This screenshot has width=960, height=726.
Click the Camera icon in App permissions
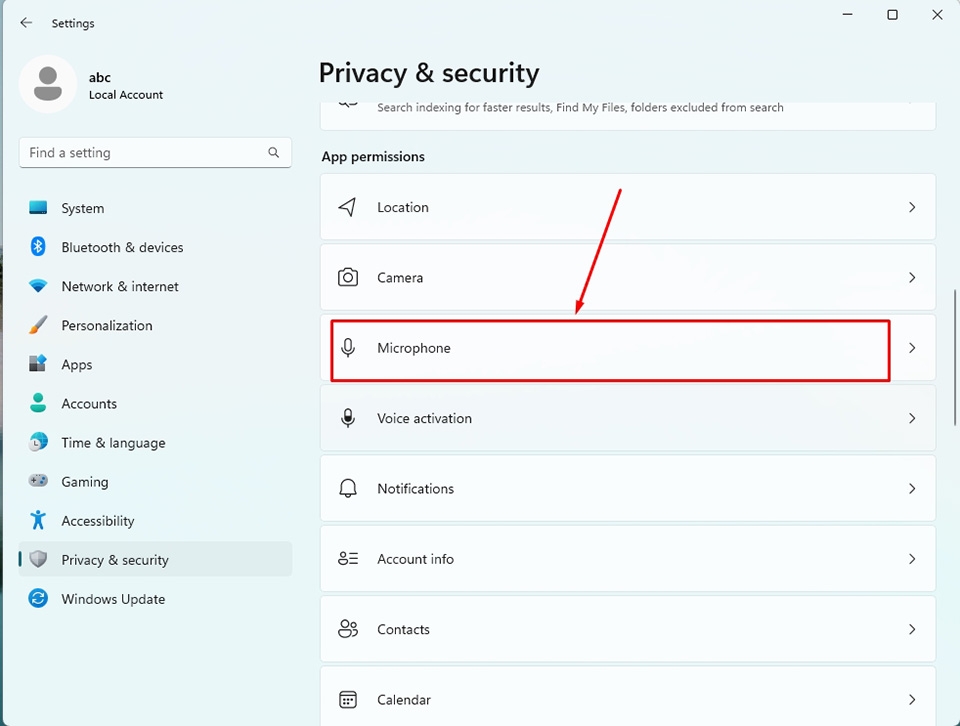(x=348, y=277)
